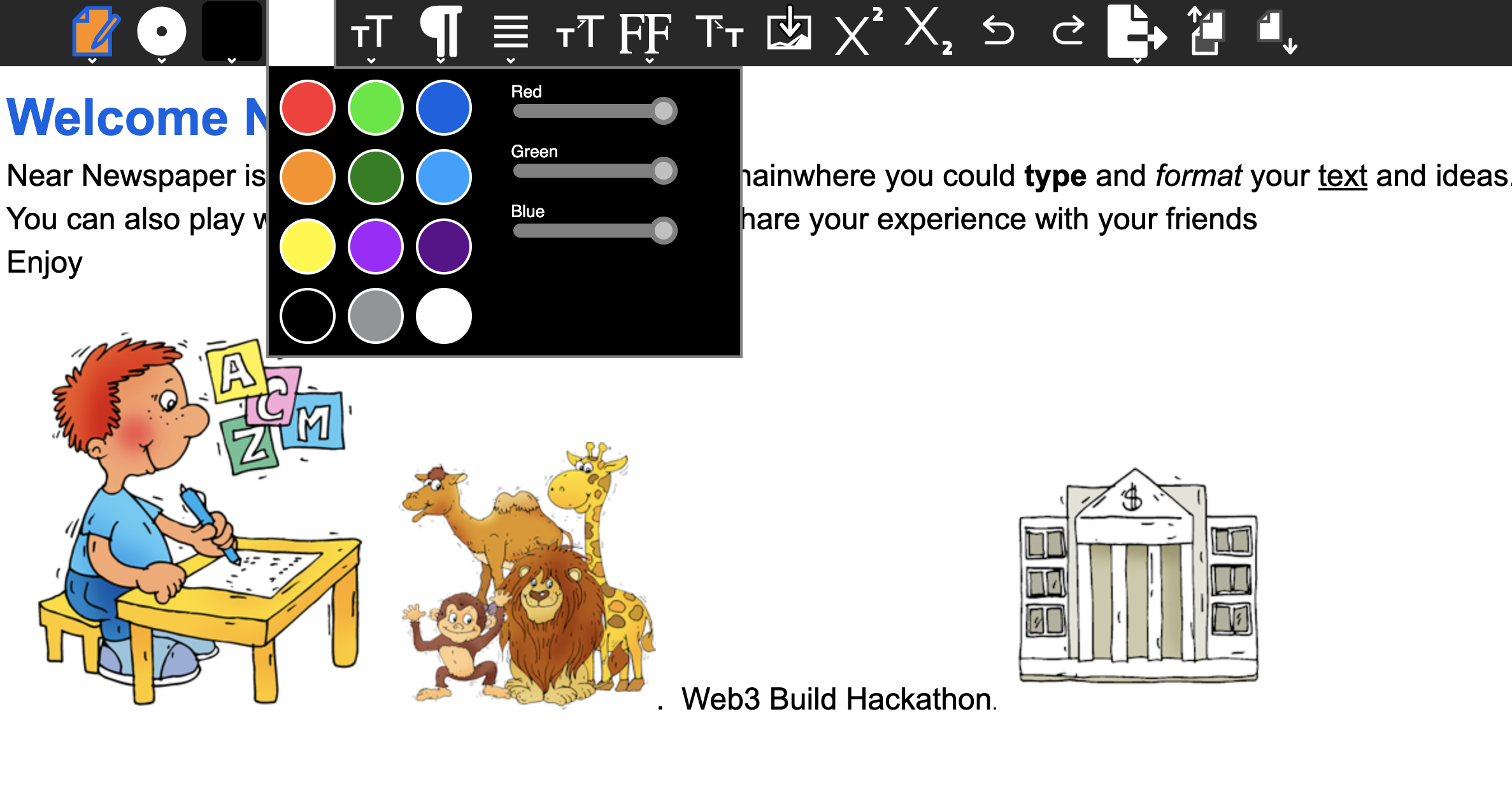Click the copy-up pages icon
1512x786 pixels.
[1206, 31]
